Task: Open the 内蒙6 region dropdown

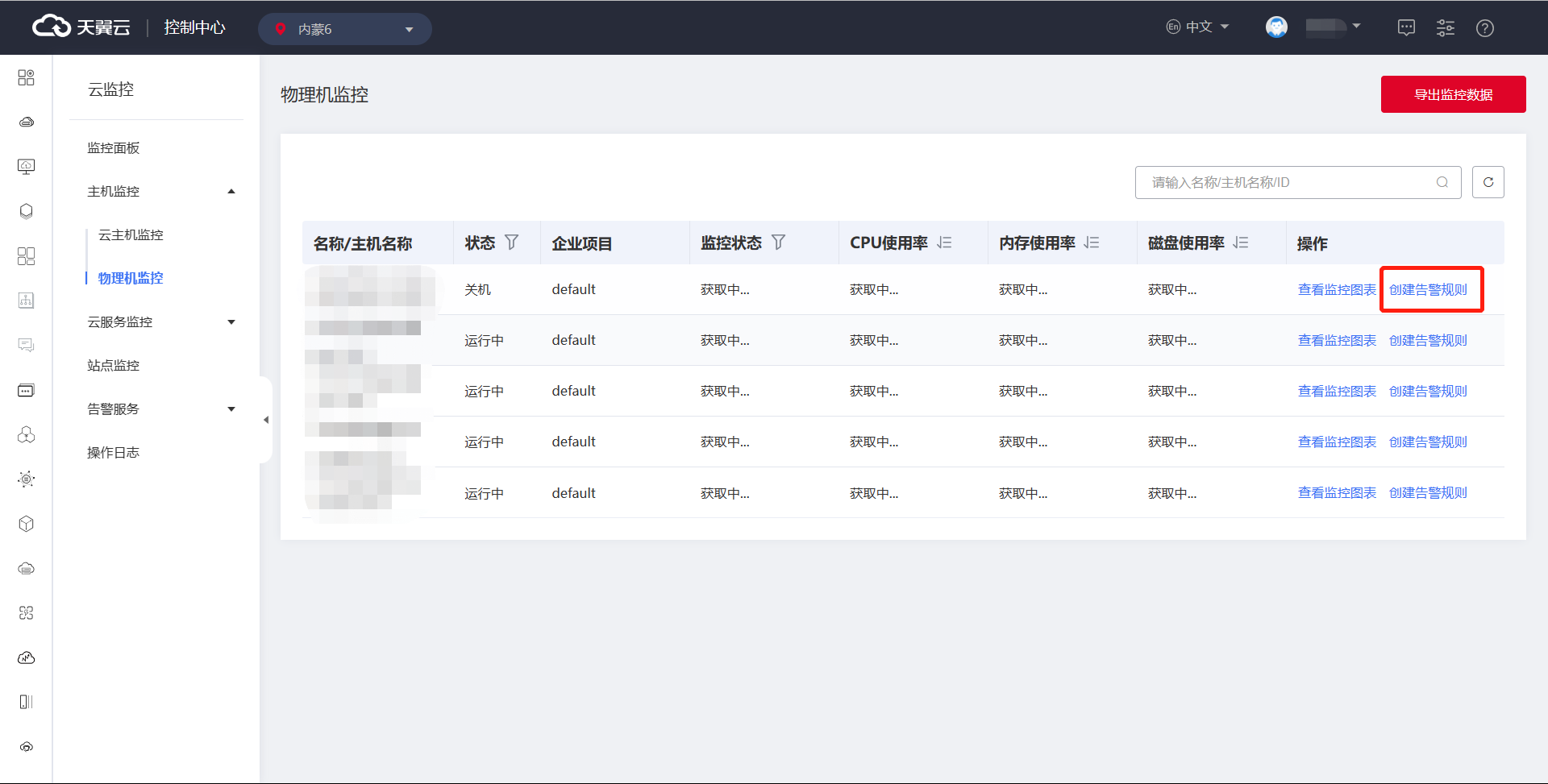Action: tap(345, 29)
